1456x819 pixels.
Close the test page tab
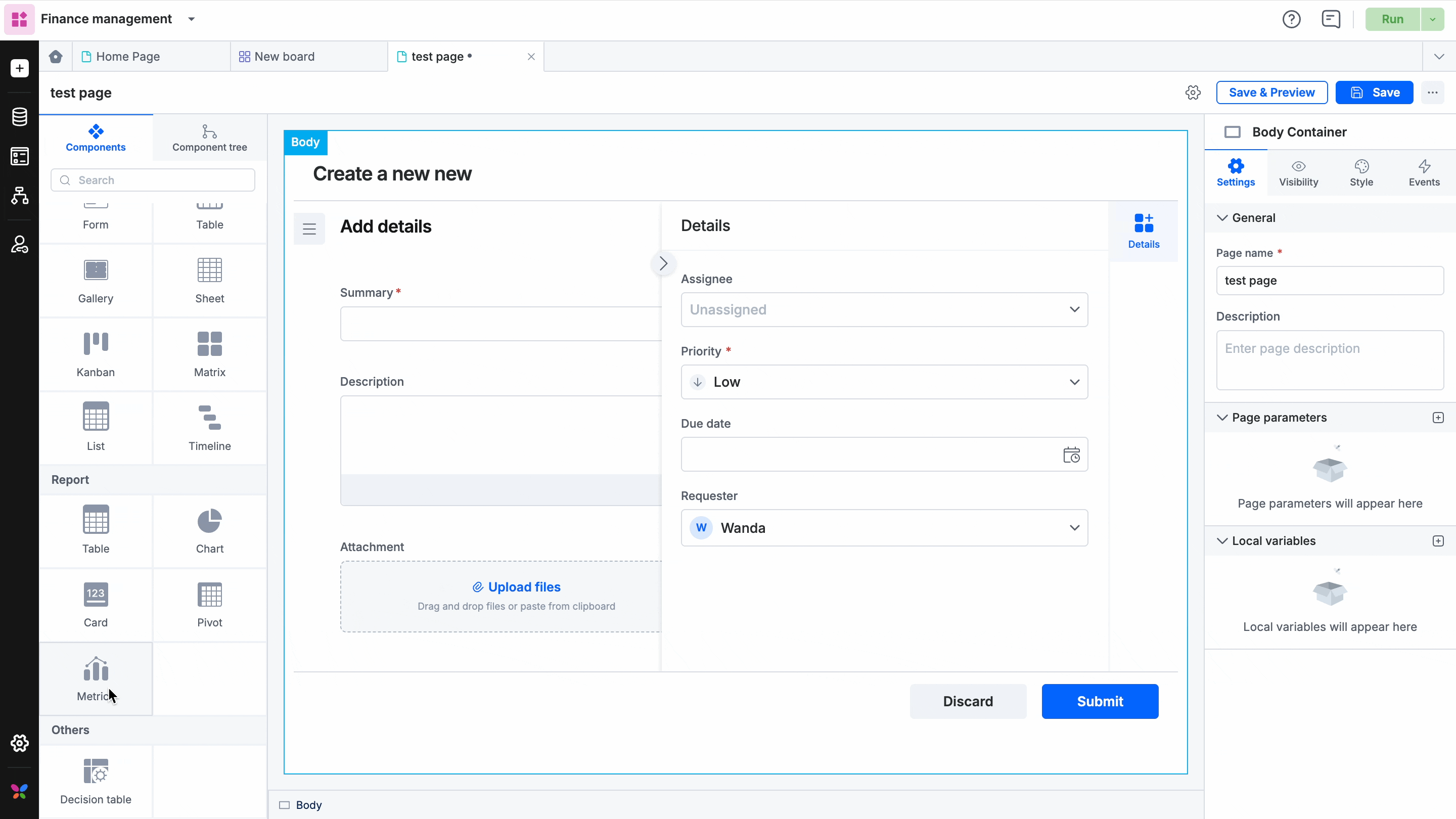coord(531,57)
